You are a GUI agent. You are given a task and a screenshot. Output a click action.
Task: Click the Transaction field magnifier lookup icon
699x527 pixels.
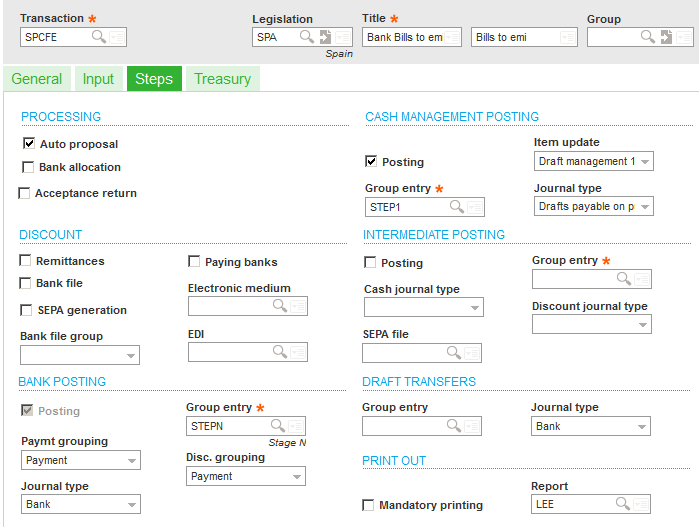pos(99,37)
